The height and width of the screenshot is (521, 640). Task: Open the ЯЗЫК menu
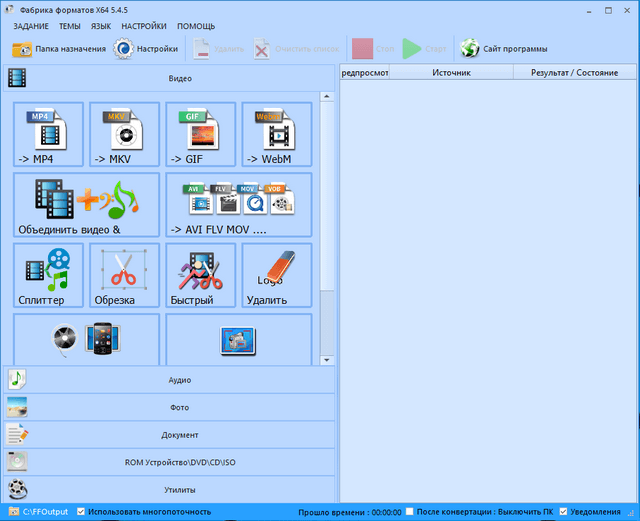pyautogui.click(x=100, y=26)
